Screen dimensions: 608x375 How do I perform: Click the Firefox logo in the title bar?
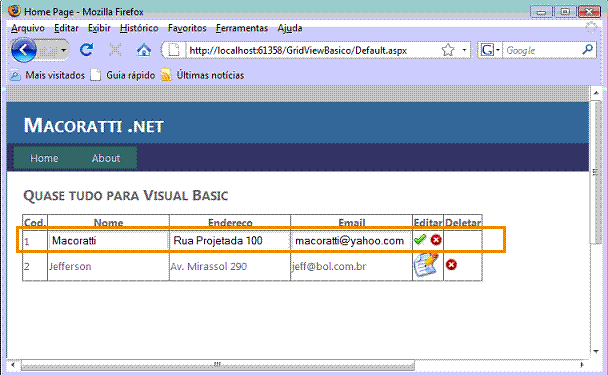point(14,10)
